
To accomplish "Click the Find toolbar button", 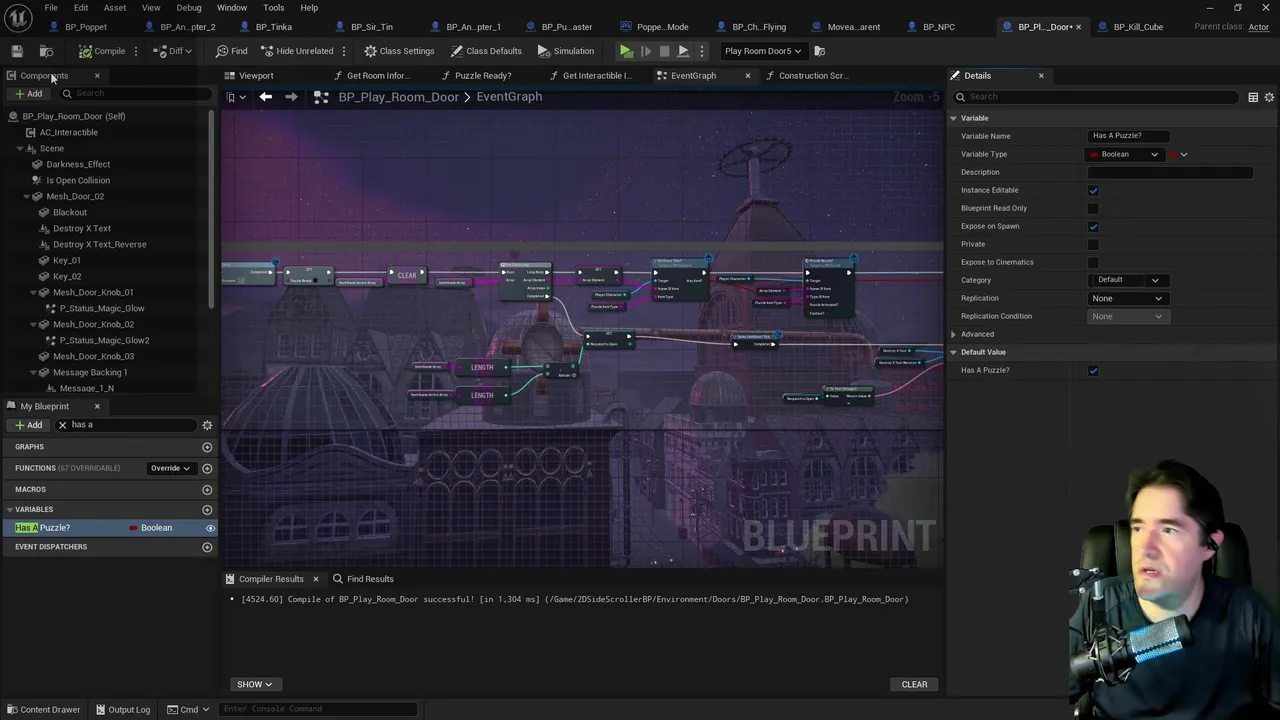I will click(x=231, y=51).
